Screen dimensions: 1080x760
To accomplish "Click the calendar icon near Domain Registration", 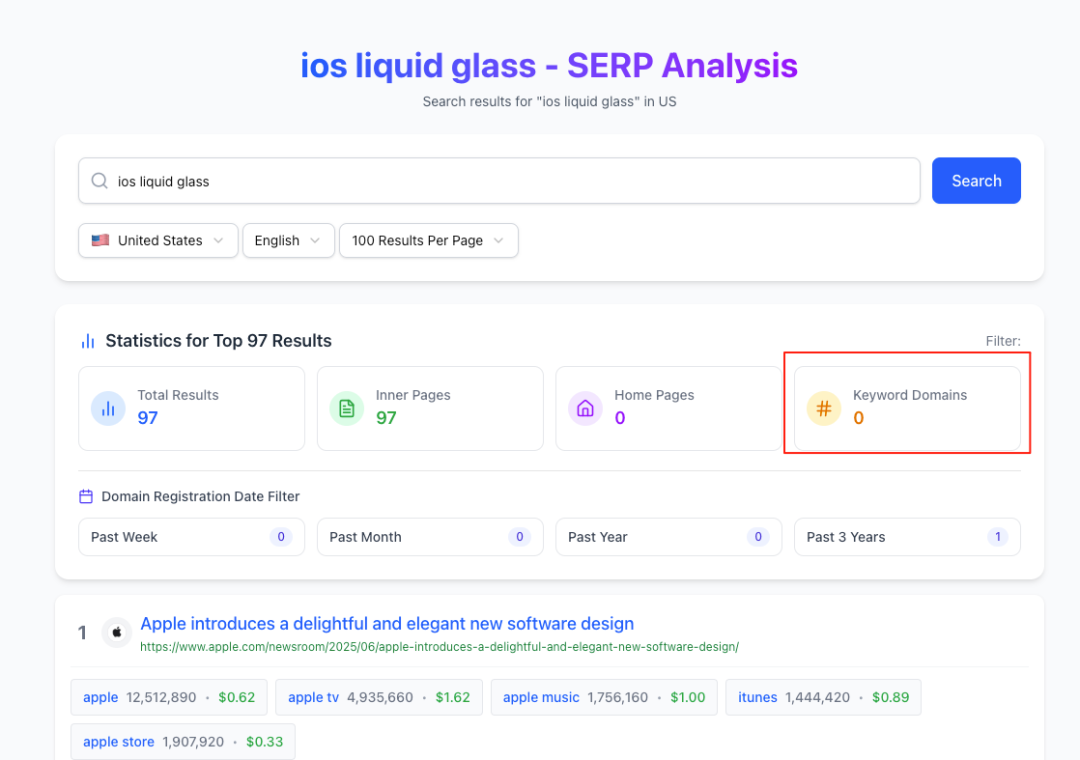I will [86, 496].
